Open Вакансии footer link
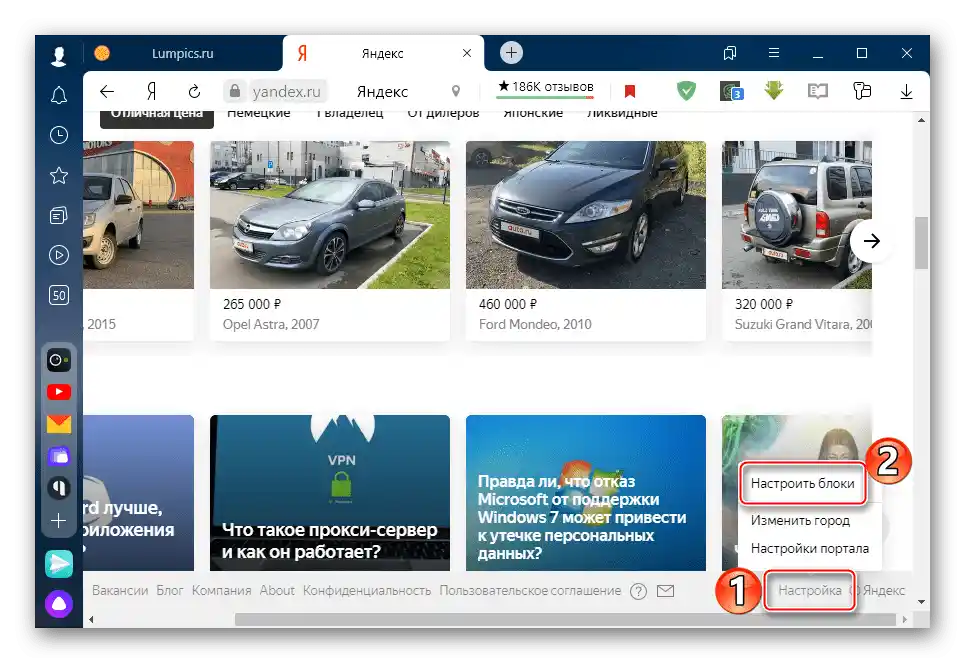The width and height of the screenshot is (965, 663). pos(120,590)
